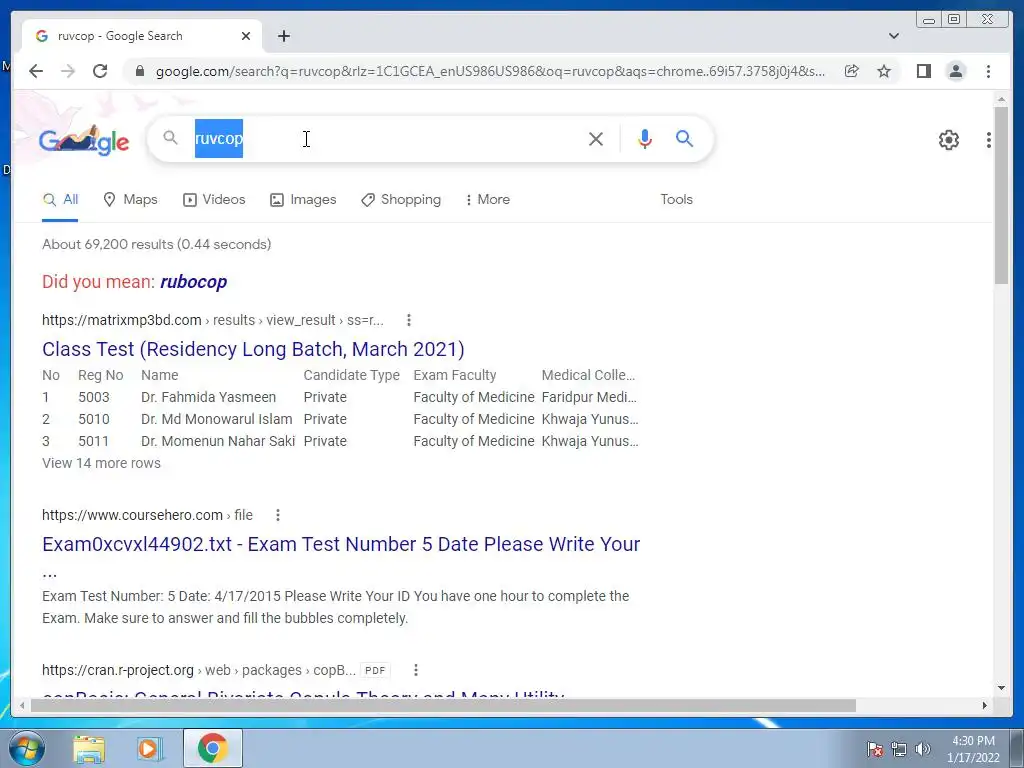Viewport: 1024px width, 768px height.
Task: Click the Google doodle logo
Action: point(84,140)
